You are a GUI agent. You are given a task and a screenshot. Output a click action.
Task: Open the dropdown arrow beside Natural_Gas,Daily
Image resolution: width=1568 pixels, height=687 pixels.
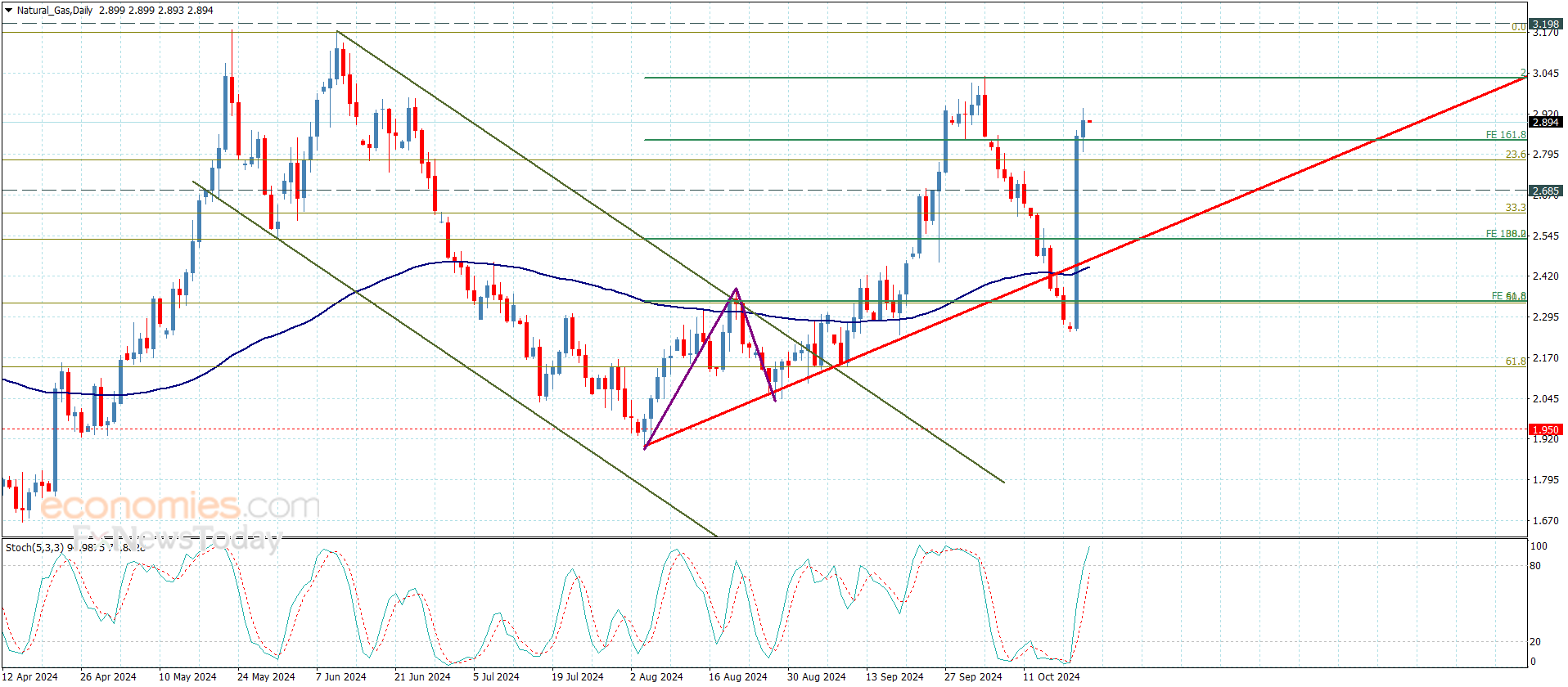click(x=9, y=11)
